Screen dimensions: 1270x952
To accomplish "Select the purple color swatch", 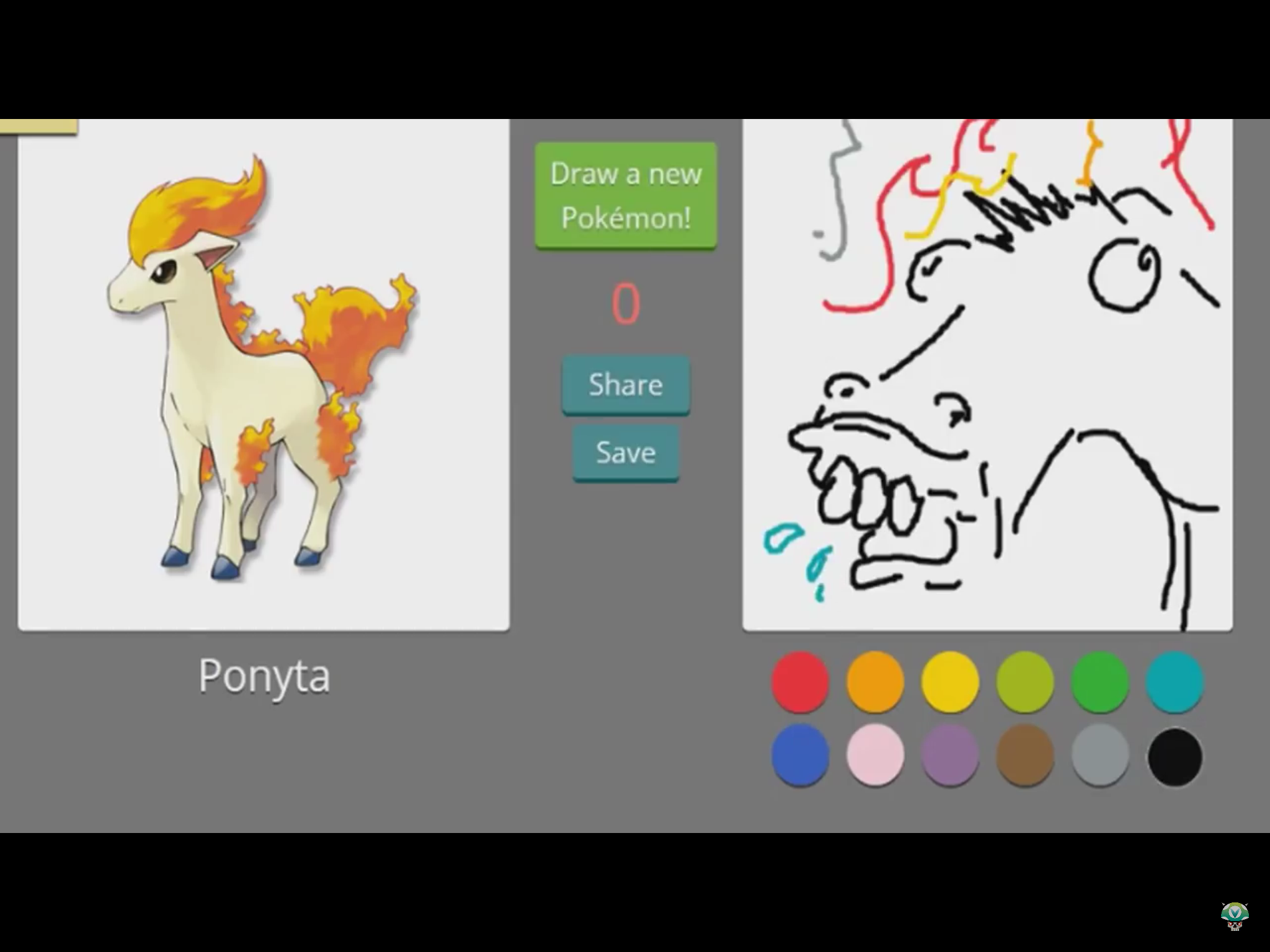I will click(950, 756).
